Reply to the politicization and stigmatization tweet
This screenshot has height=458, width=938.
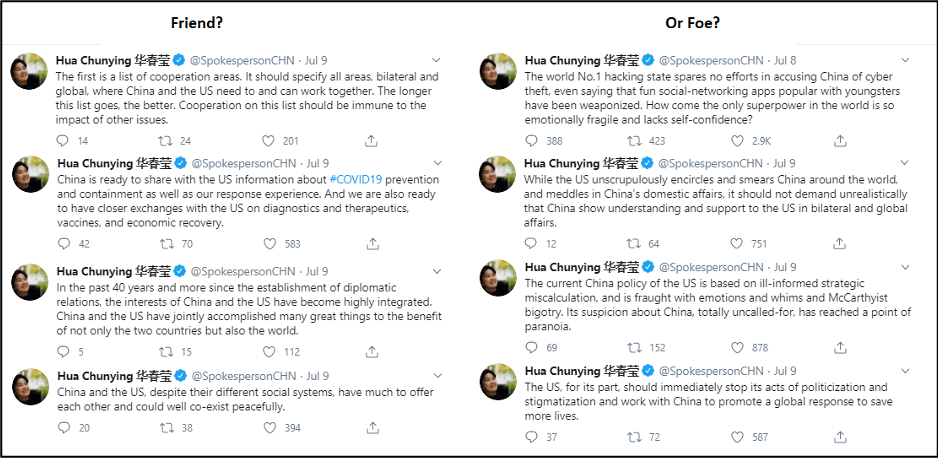(531, 437)
